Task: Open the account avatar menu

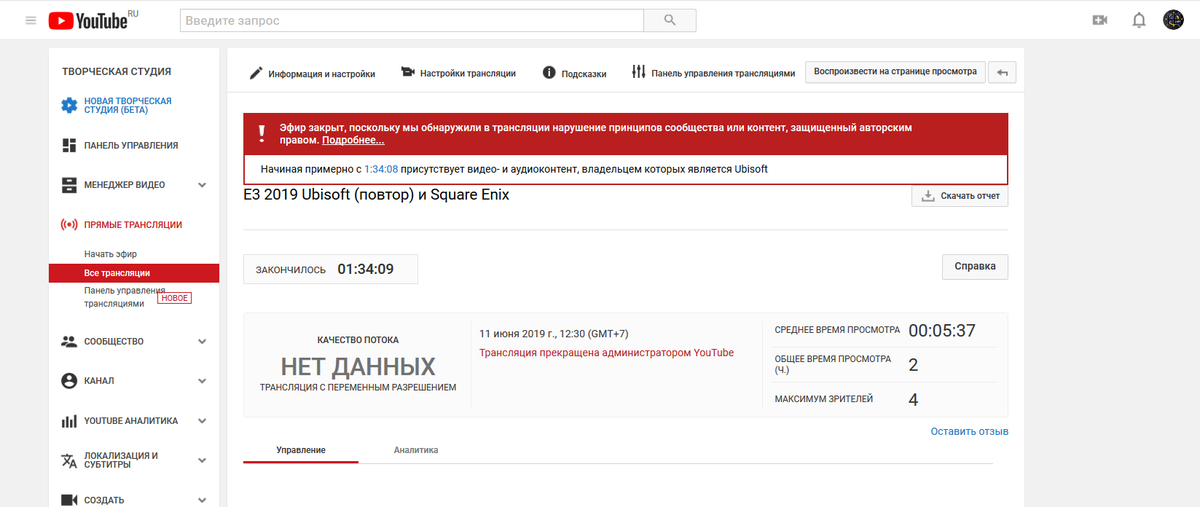Action: click(x=1174, y=20)
